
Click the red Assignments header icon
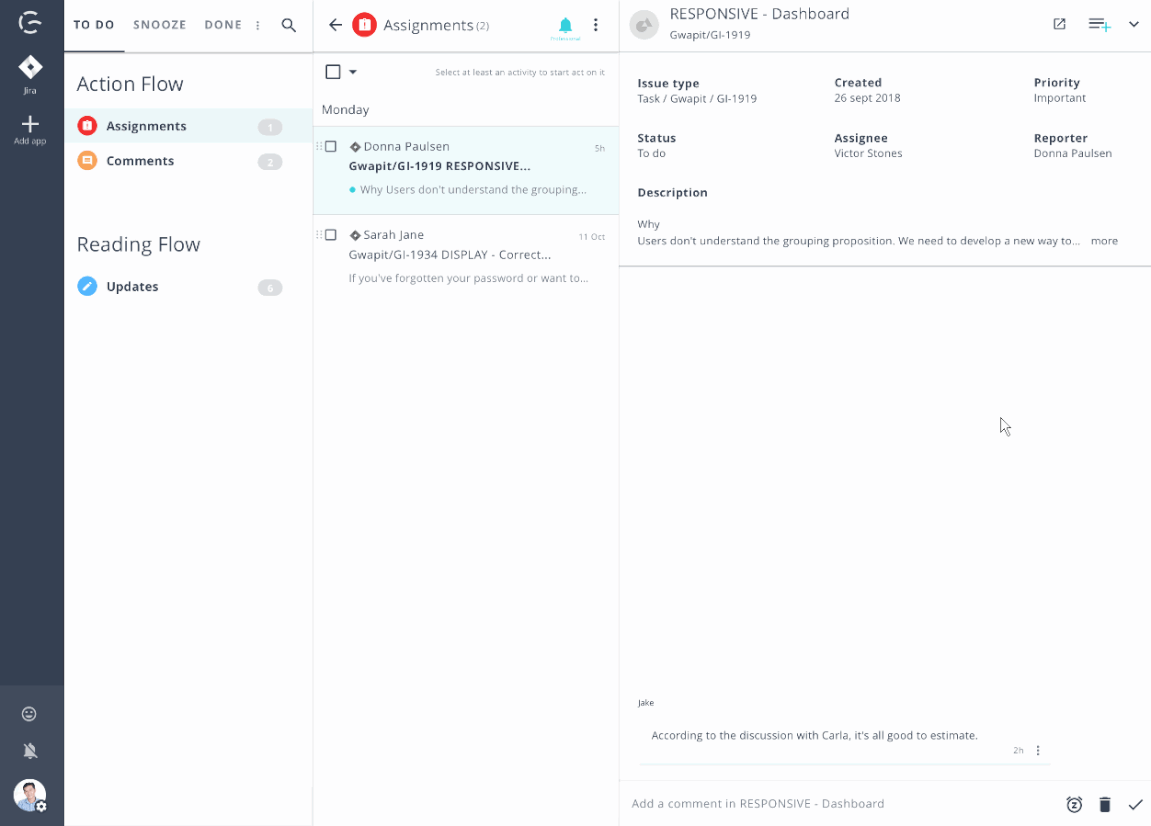point(364,25)
